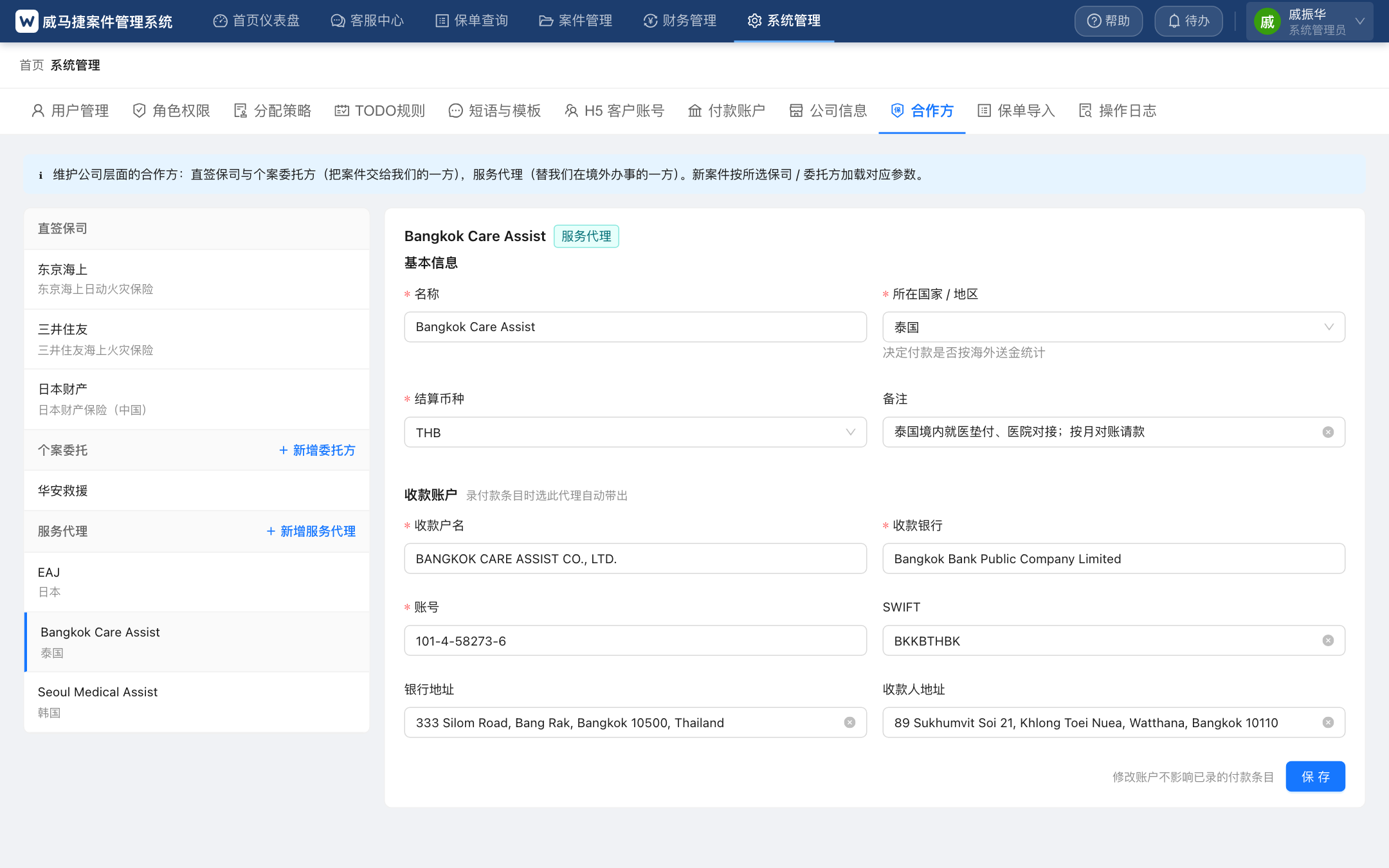Switch to the 操作日志 tab
Image resolution: width=1389 pixels, height=868 pixels.
pyautogui.click(x=1118, y=111)
